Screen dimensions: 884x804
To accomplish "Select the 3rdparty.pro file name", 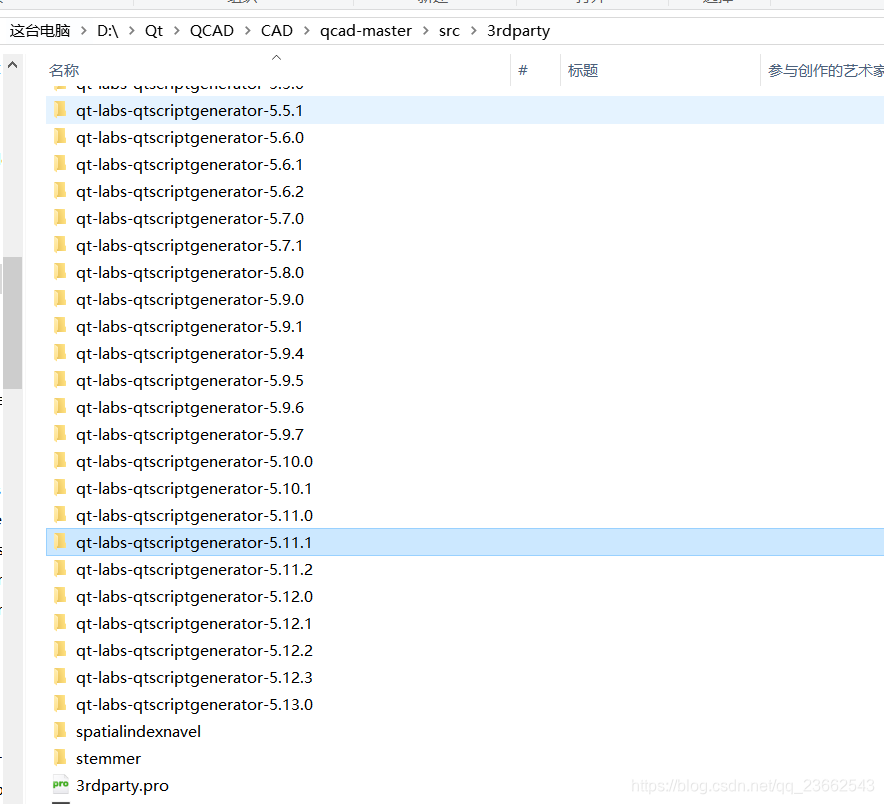I will tap(122, 785).
